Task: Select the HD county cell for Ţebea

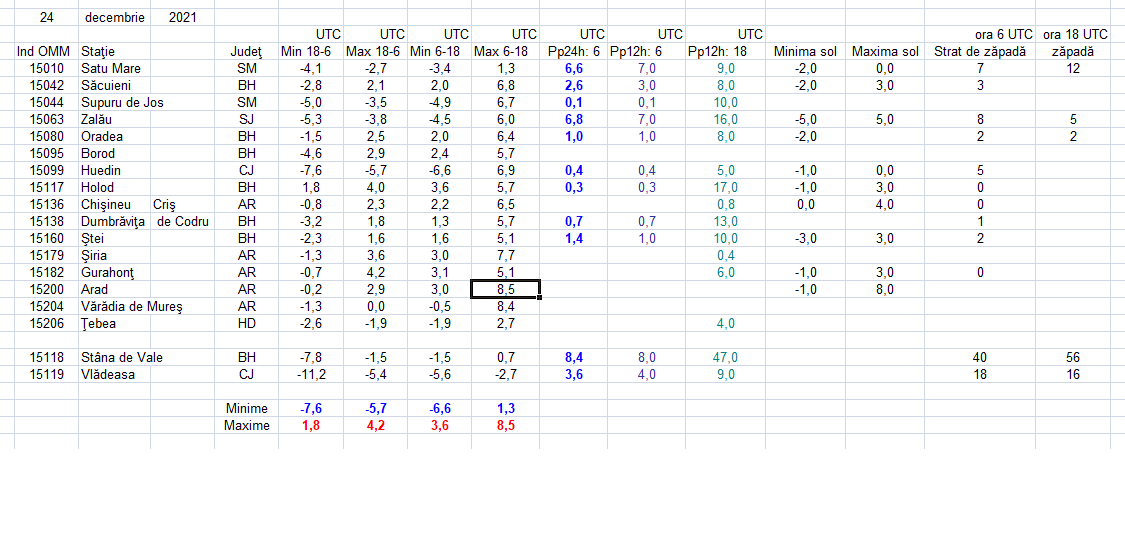Action: pyautogui.click(x=246, y=323)
